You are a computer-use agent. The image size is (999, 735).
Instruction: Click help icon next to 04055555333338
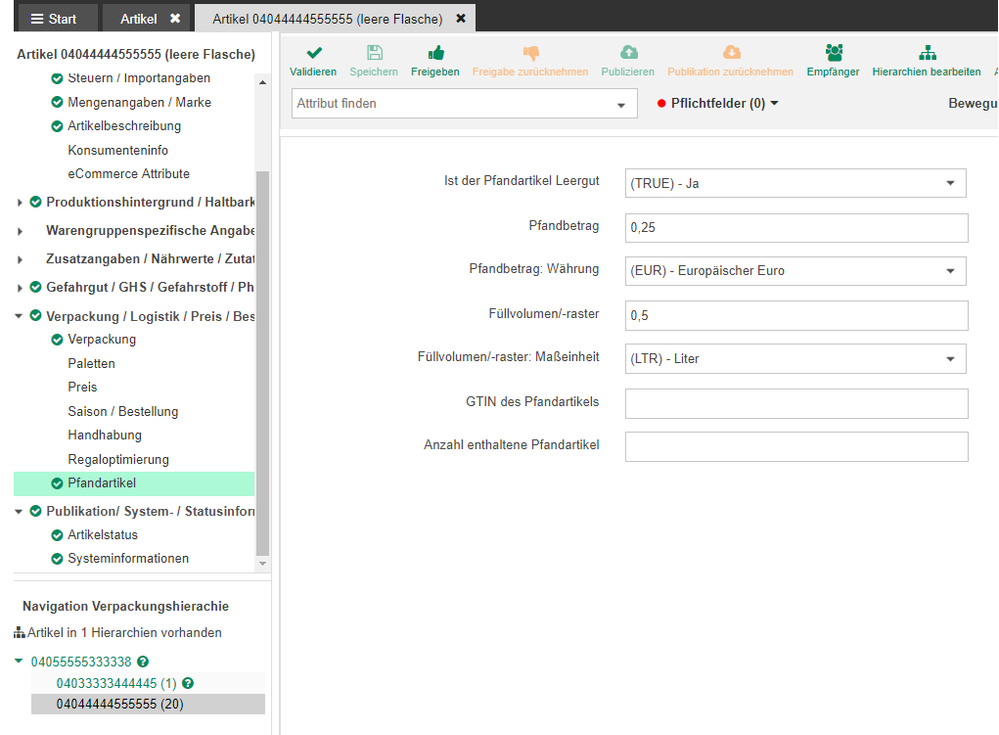(143, 662)
